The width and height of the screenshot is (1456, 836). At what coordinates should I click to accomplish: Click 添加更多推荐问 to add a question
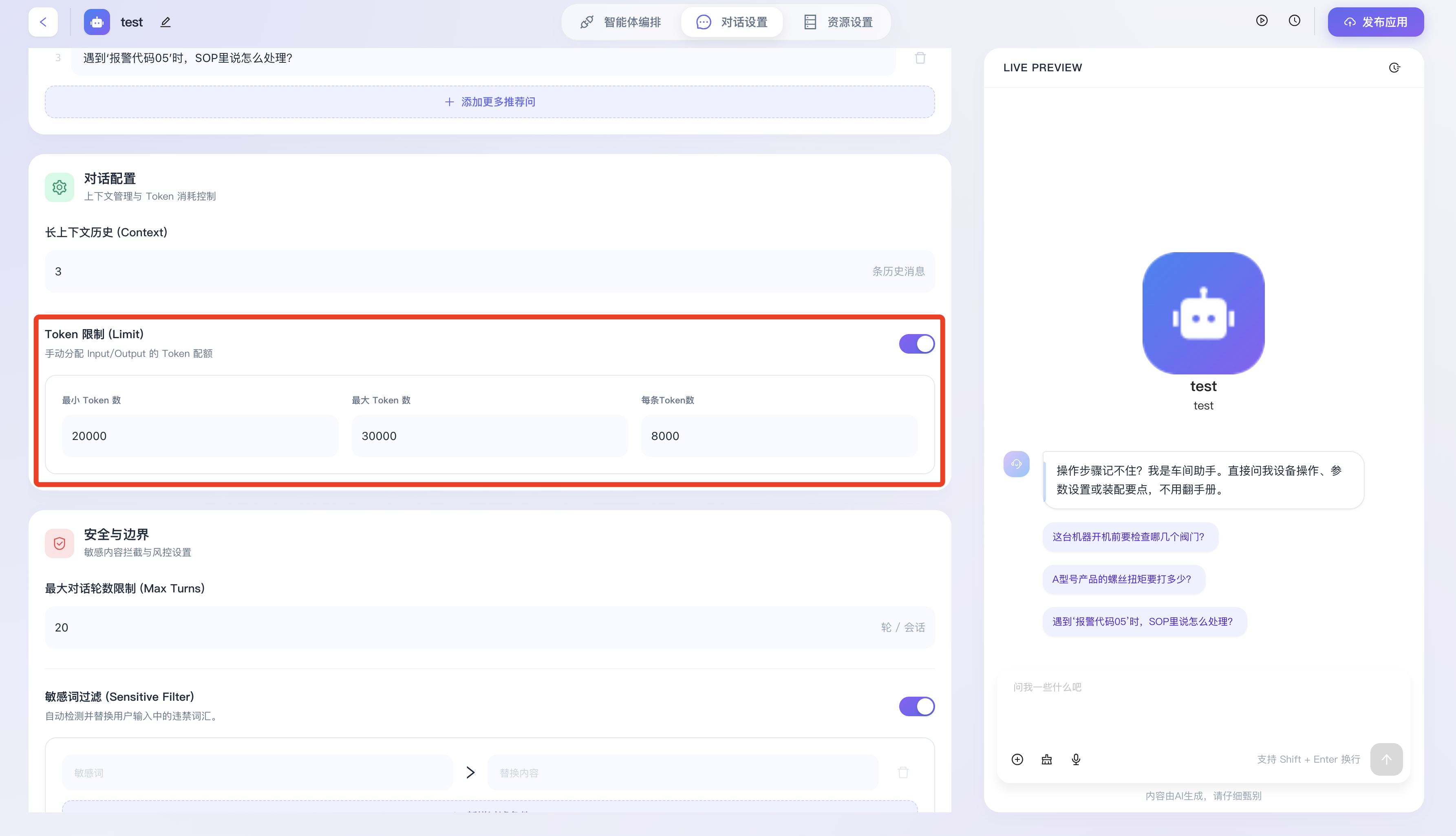pos(490,101)
